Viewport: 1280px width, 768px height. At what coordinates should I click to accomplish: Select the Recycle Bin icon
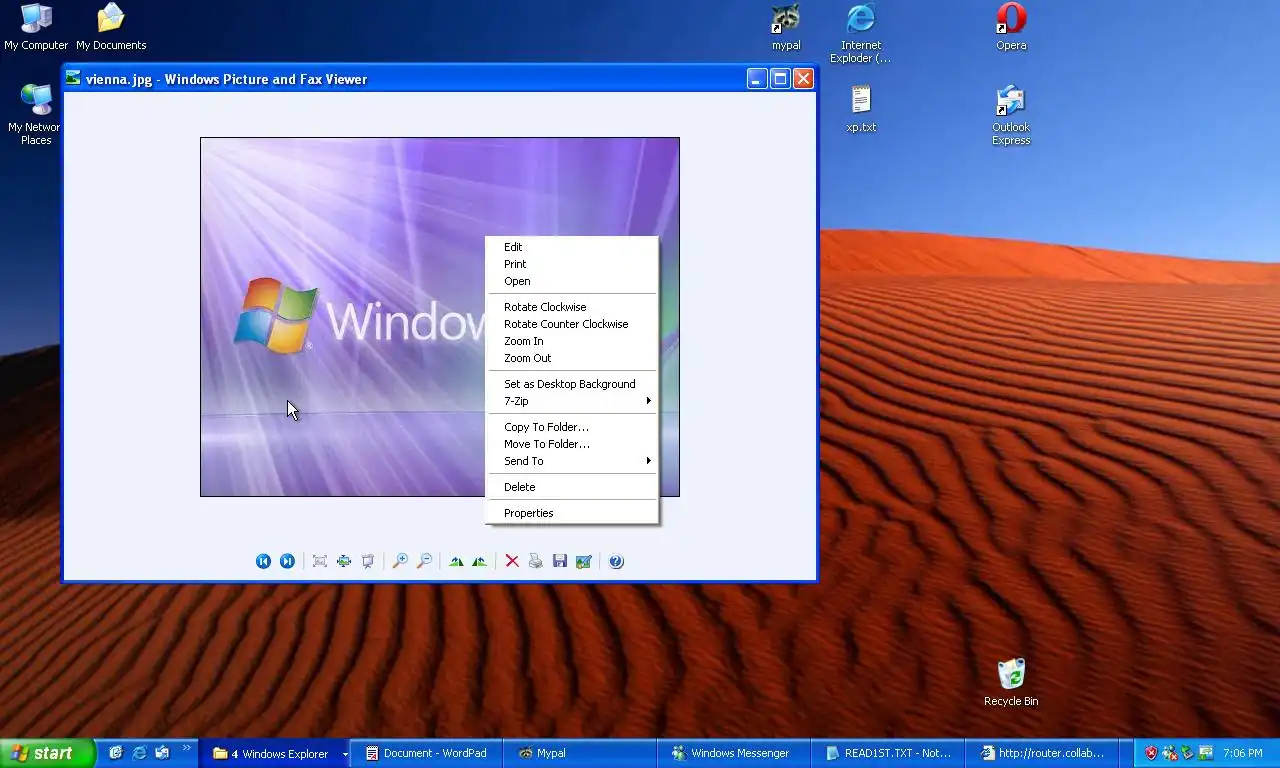click(x=1011, y=683)
